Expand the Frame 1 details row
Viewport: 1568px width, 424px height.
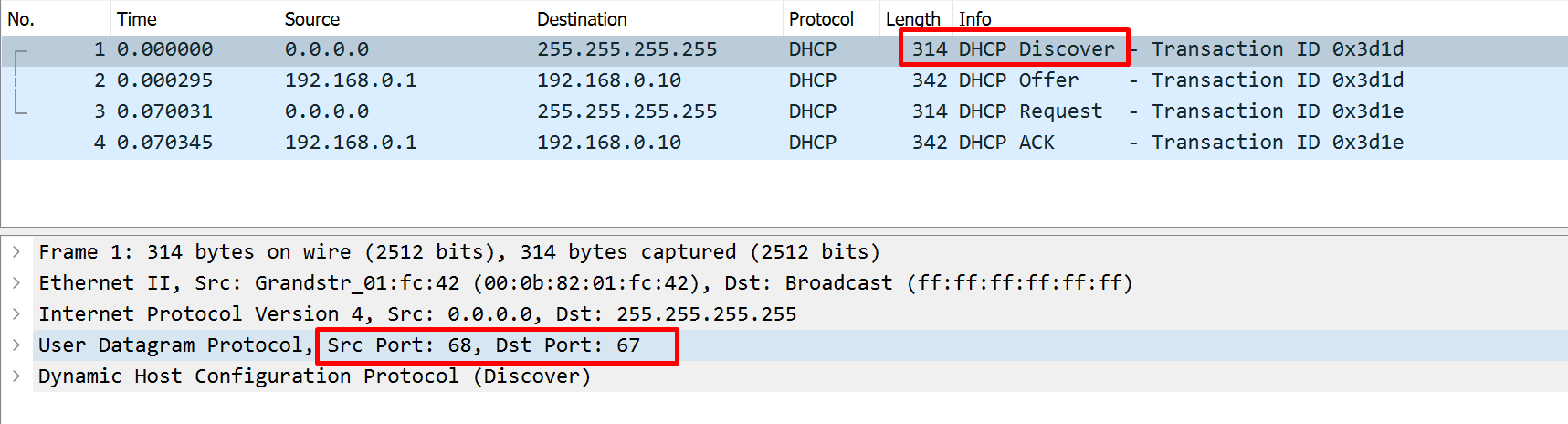point(16,252)
